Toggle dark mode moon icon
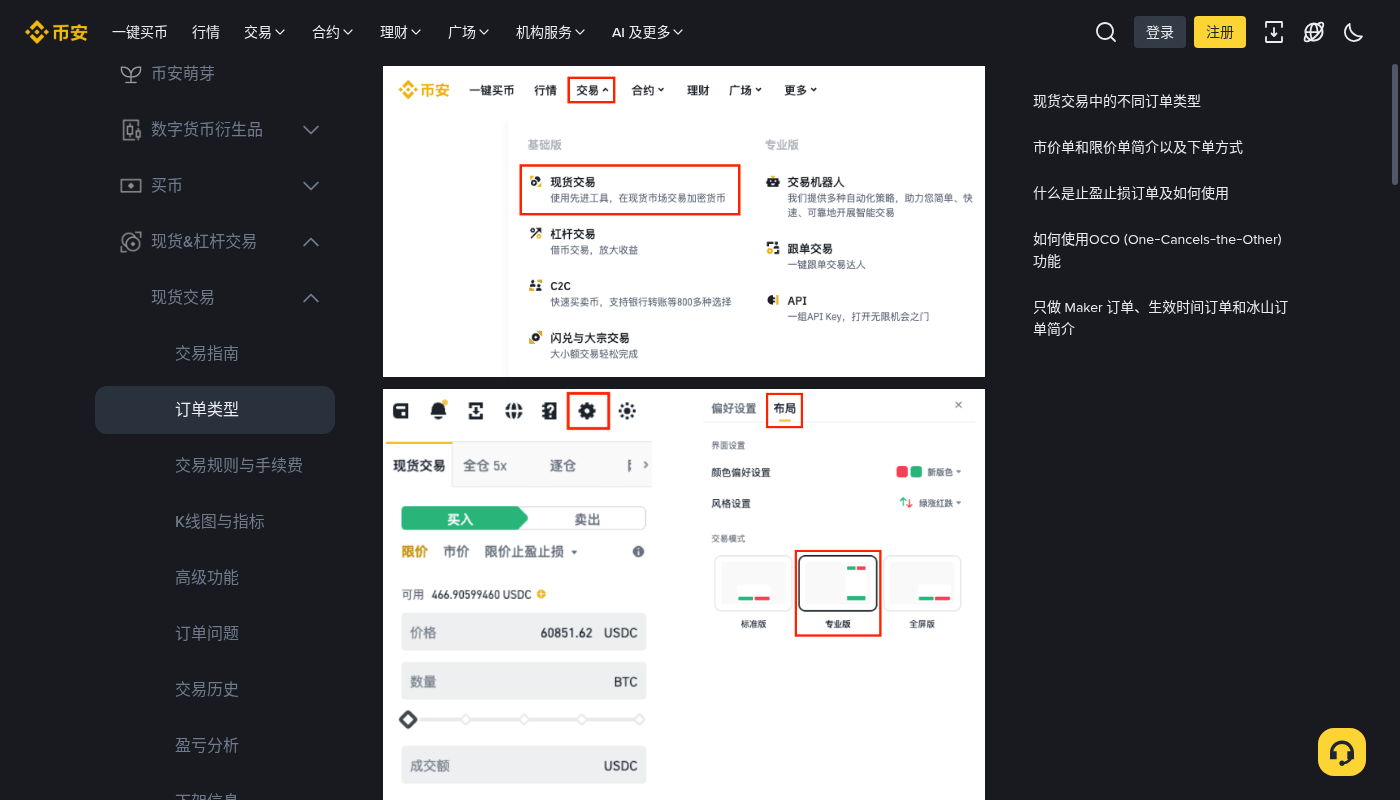This screenshot has width=1400, height=800. (1354, 32)
